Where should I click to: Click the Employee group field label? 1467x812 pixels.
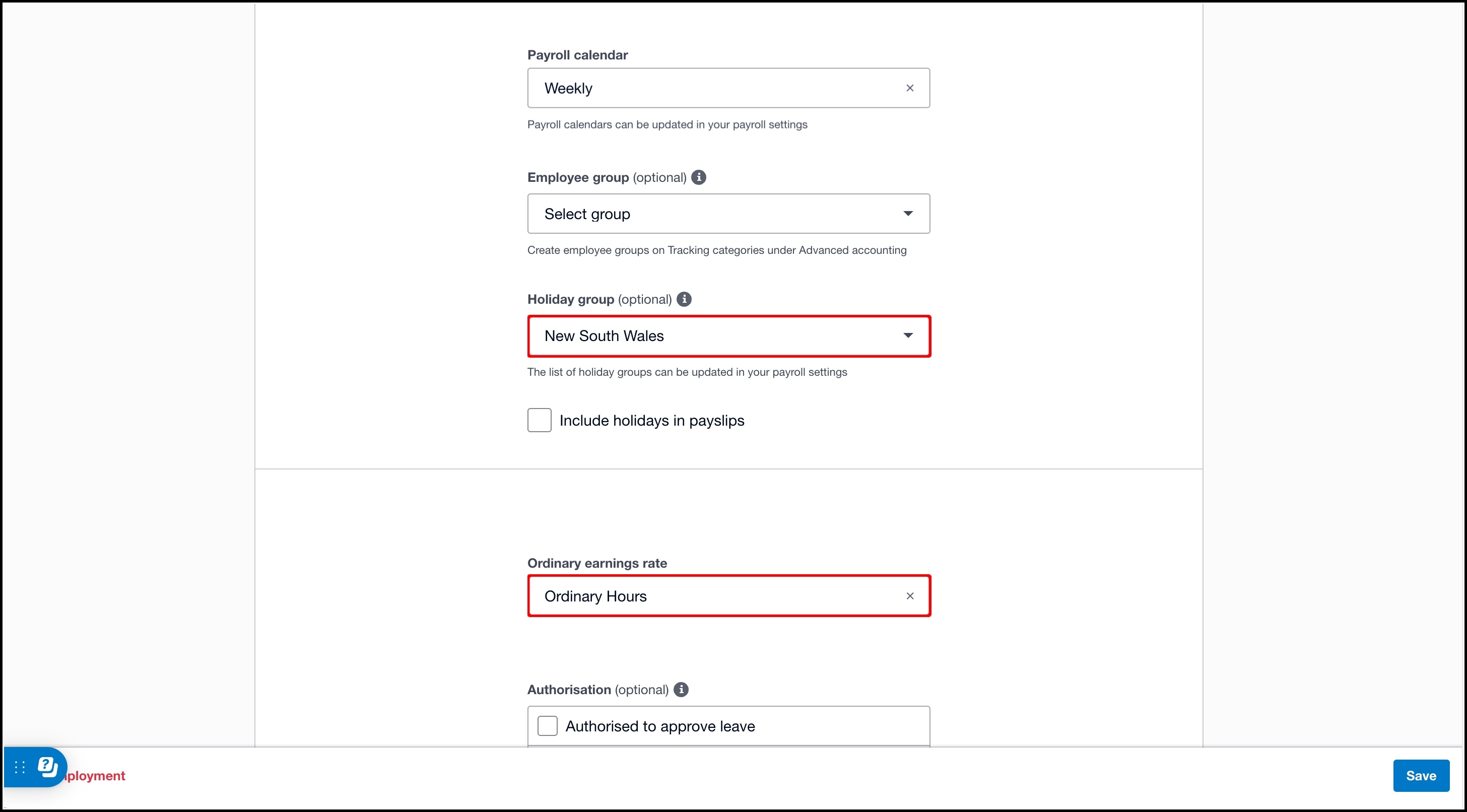pyautogui.click(x=577, y=178)
